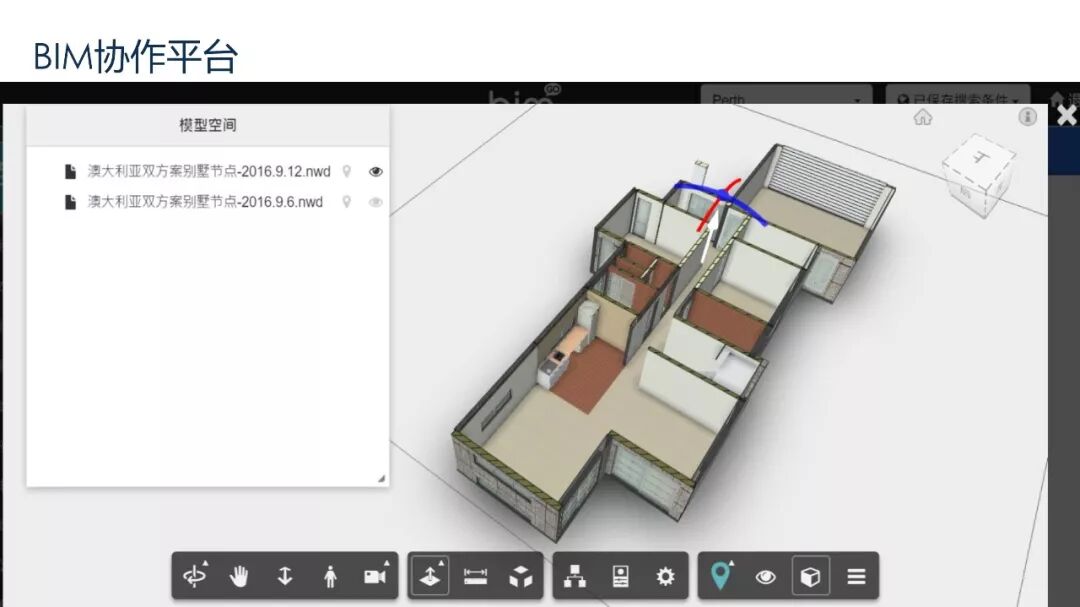Select the Orbit tool
Image resolution: width=1080 pixels, height=607 pixels.
[195, 575]
